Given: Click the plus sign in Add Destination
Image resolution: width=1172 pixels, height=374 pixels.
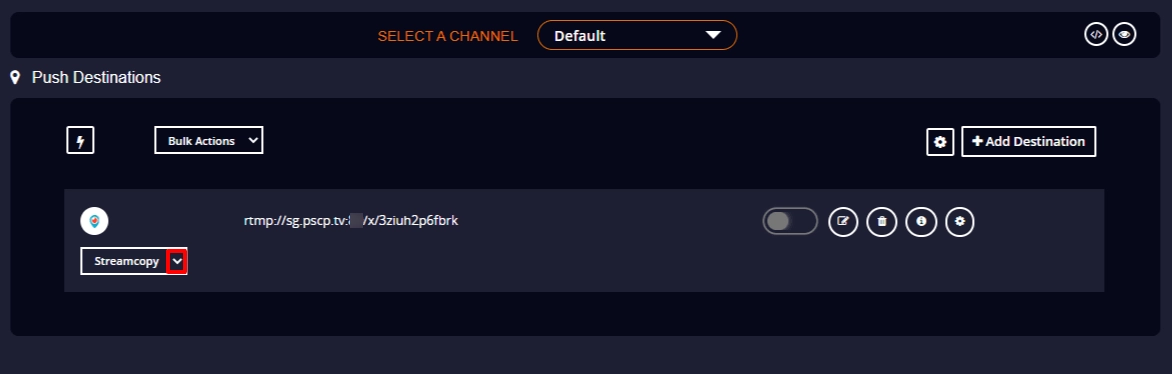Looking at the screenshot, I should [977, 141].
